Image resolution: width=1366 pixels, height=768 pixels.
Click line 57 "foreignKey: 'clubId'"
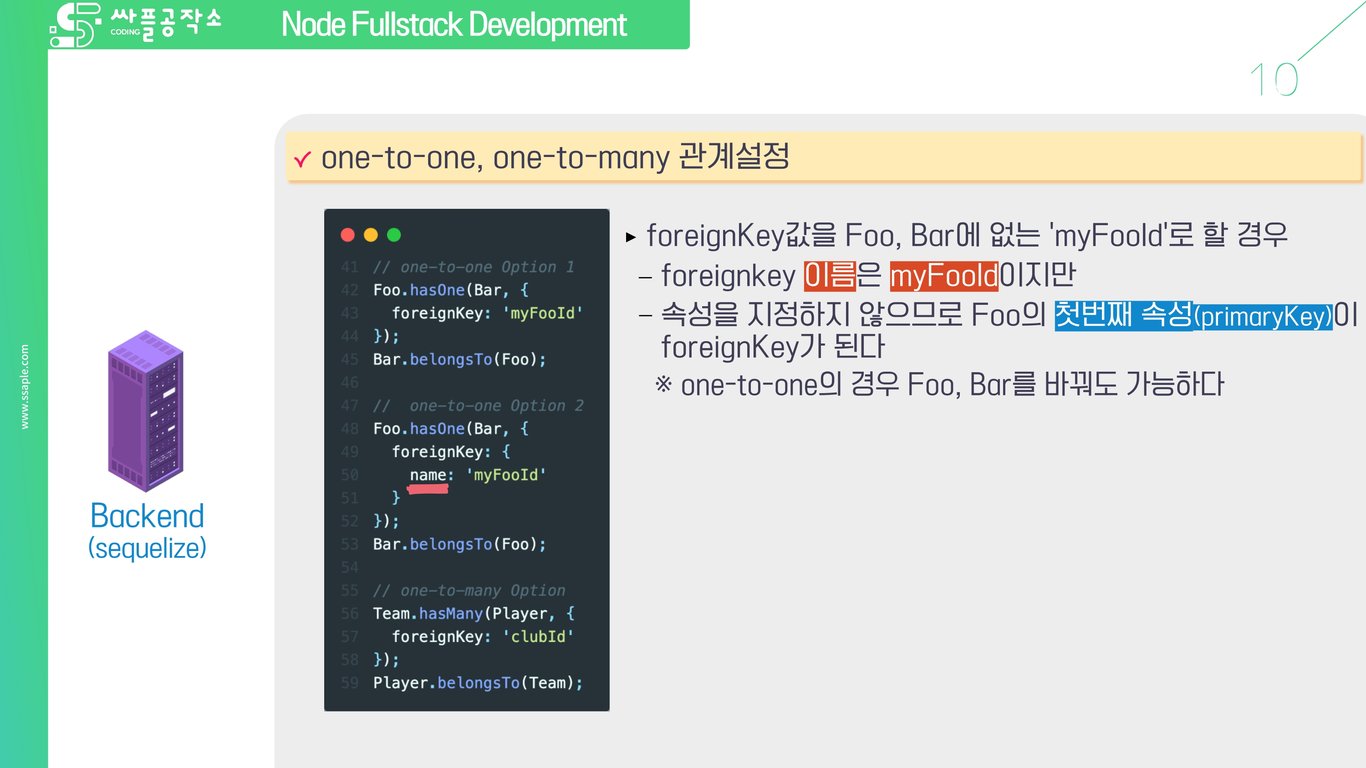483,636
